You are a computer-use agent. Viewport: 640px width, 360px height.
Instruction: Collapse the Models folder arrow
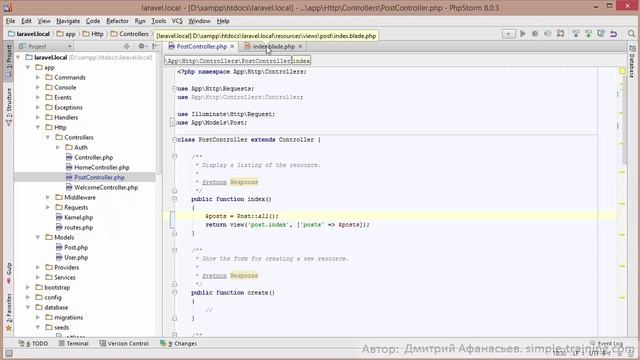38,237
